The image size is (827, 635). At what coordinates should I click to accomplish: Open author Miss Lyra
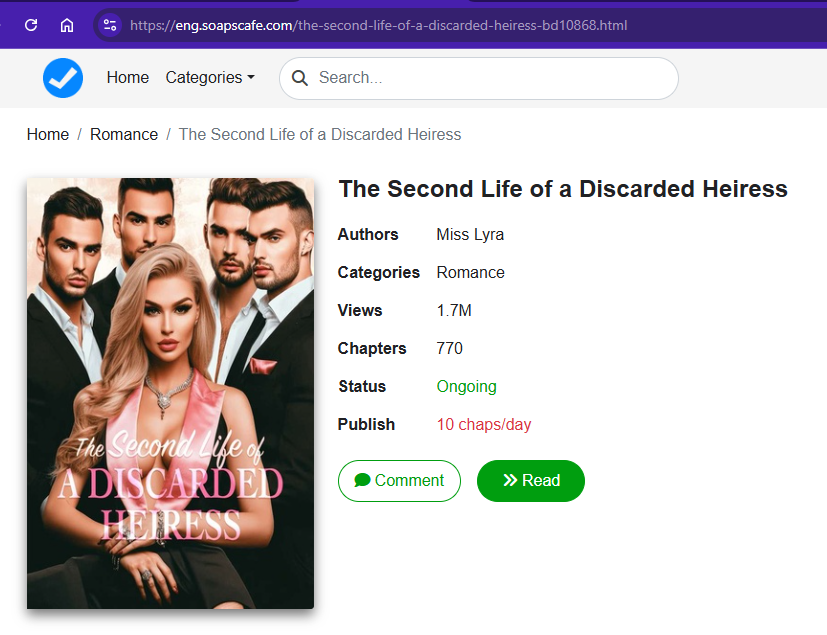pos(470,234)
